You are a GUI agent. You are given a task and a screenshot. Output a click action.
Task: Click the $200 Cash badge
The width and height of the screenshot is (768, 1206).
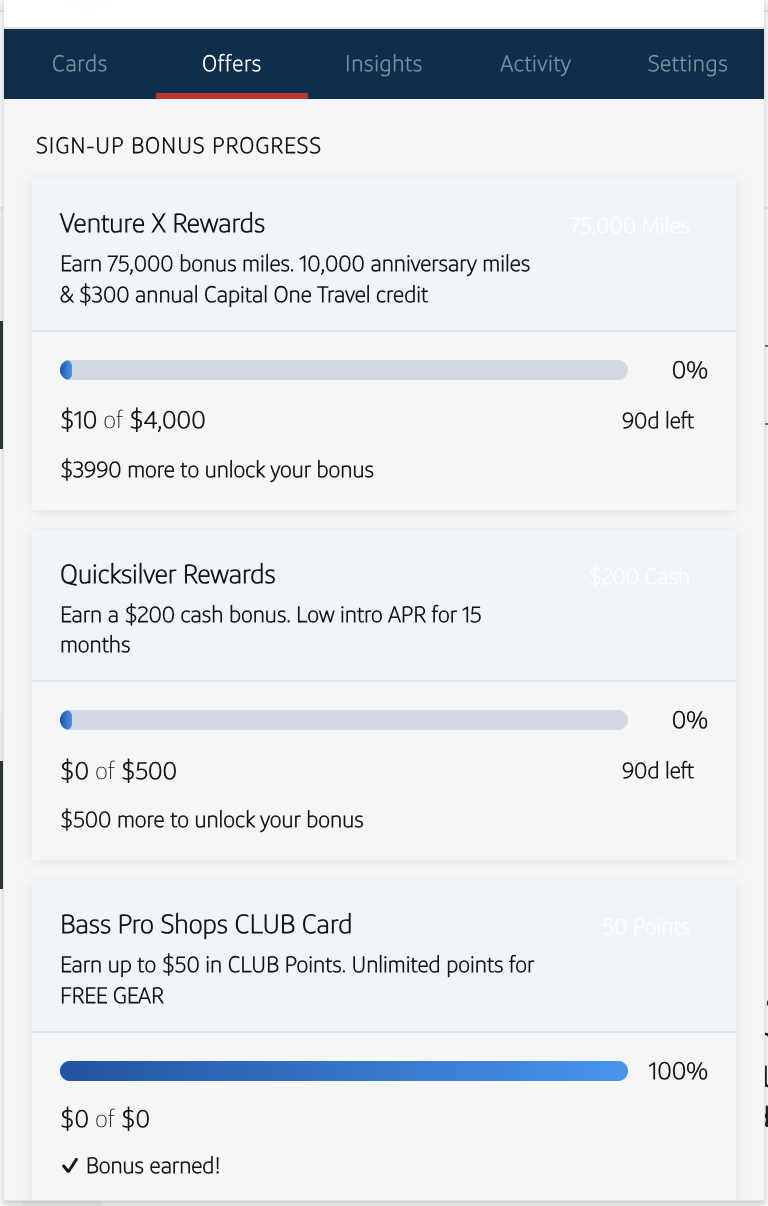639,577
